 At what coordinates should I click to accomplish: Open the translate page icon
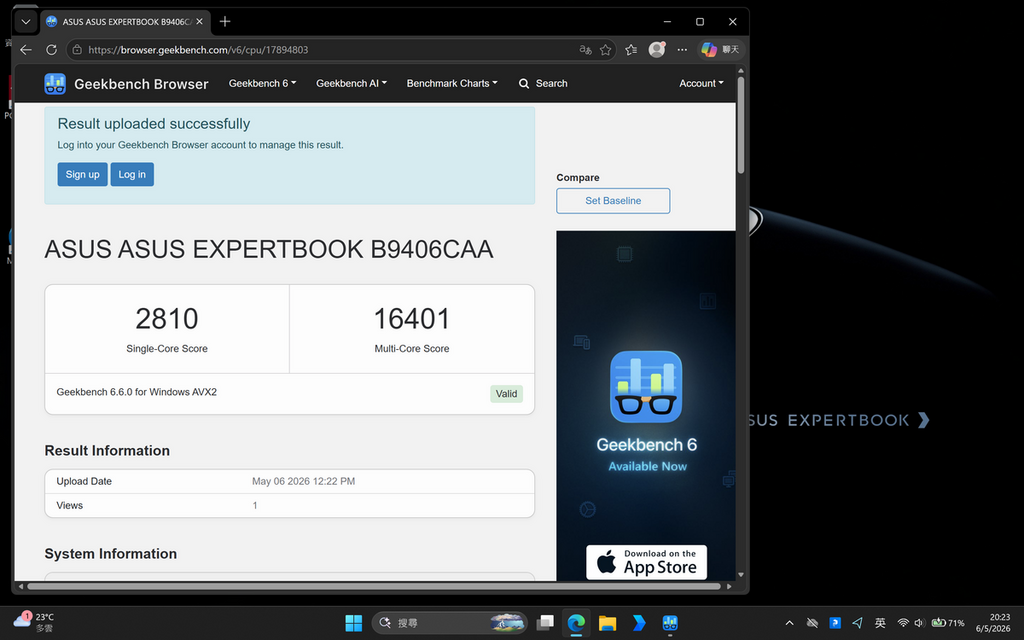click(x=586, y=50)
